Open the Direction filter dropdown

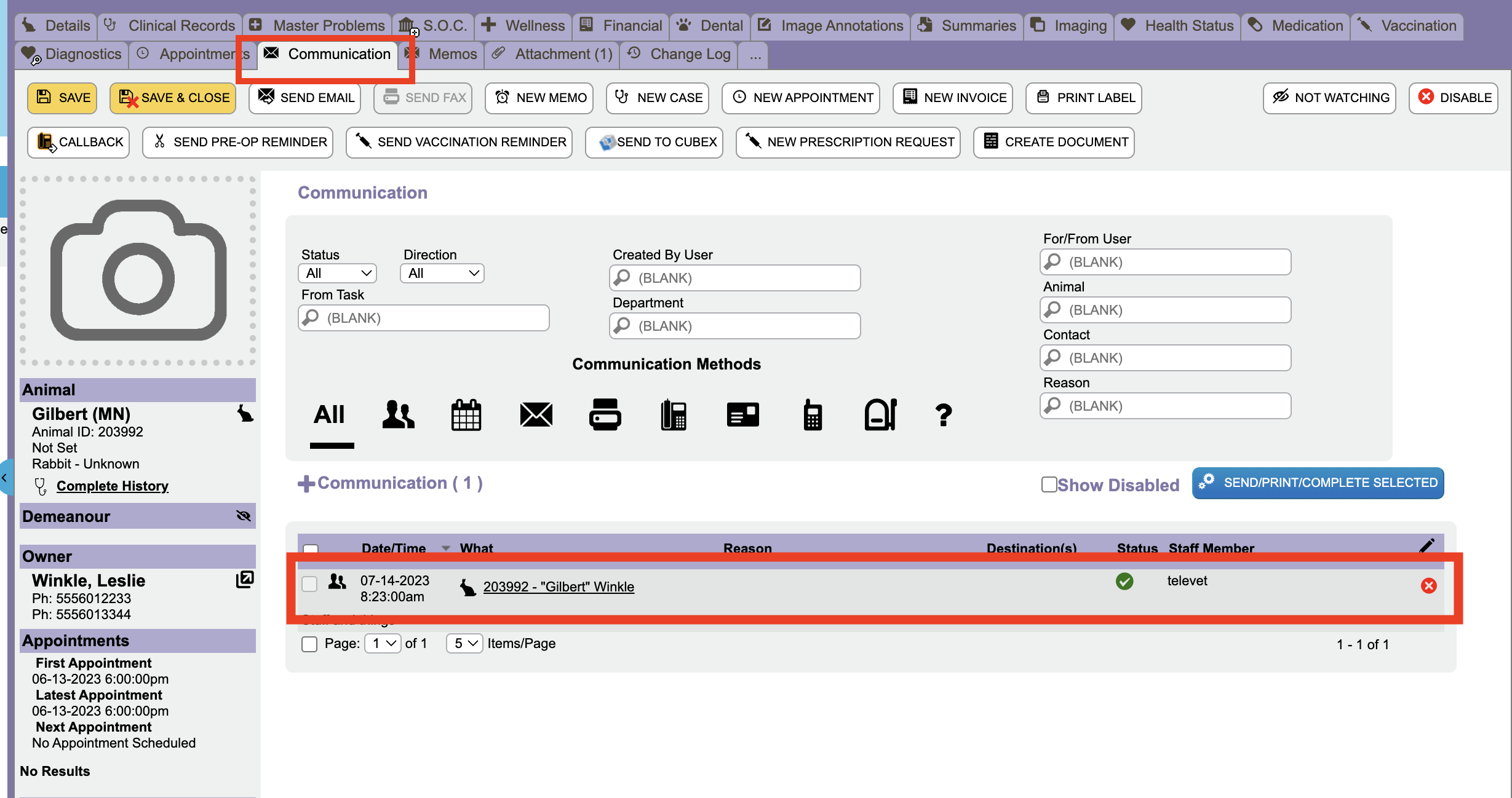(x=442, y=273)
